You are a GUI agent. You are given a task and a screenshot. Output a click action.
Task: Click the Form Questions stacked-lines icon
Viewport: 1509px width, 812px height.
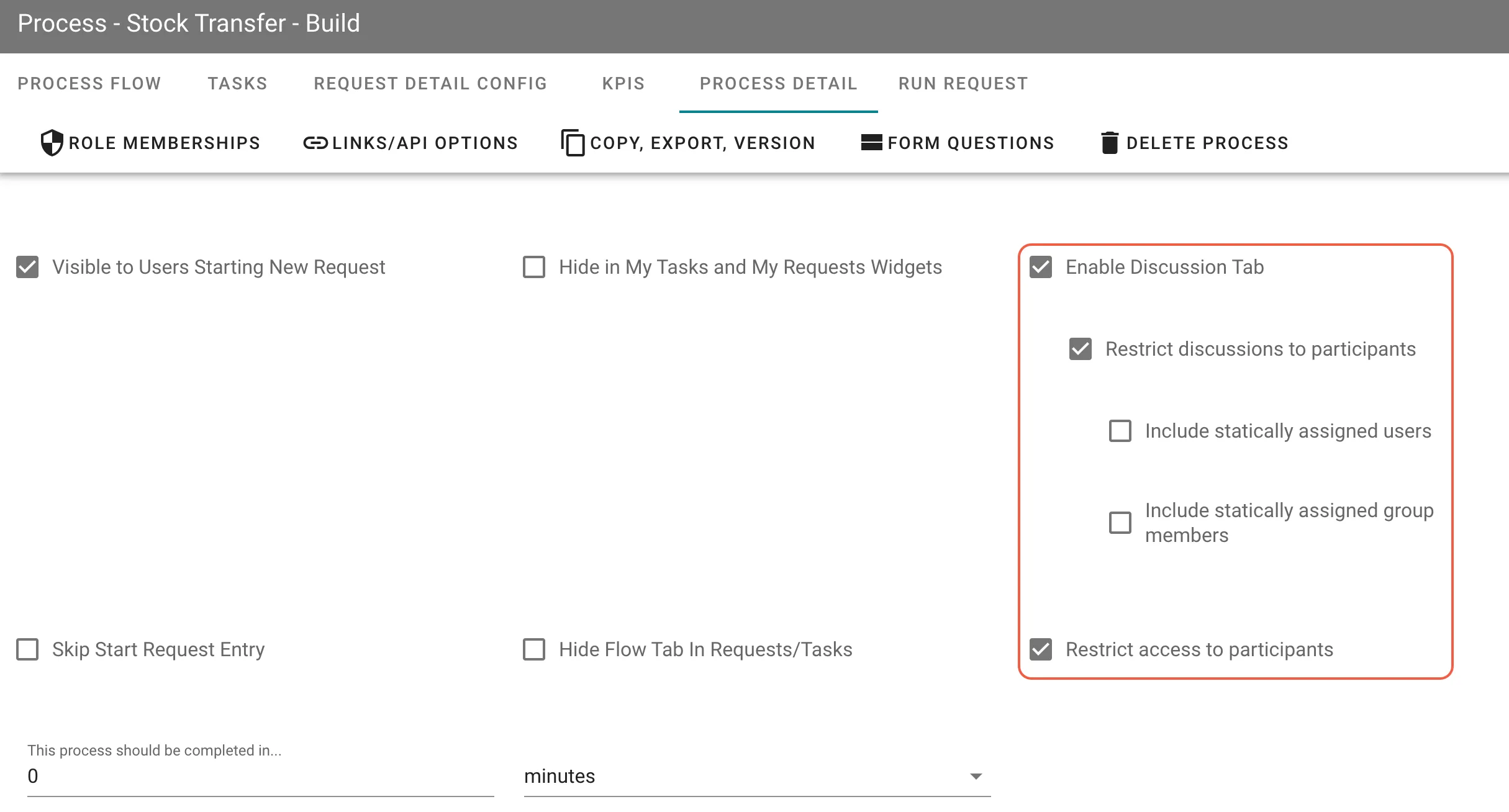(x=871, y=142)
